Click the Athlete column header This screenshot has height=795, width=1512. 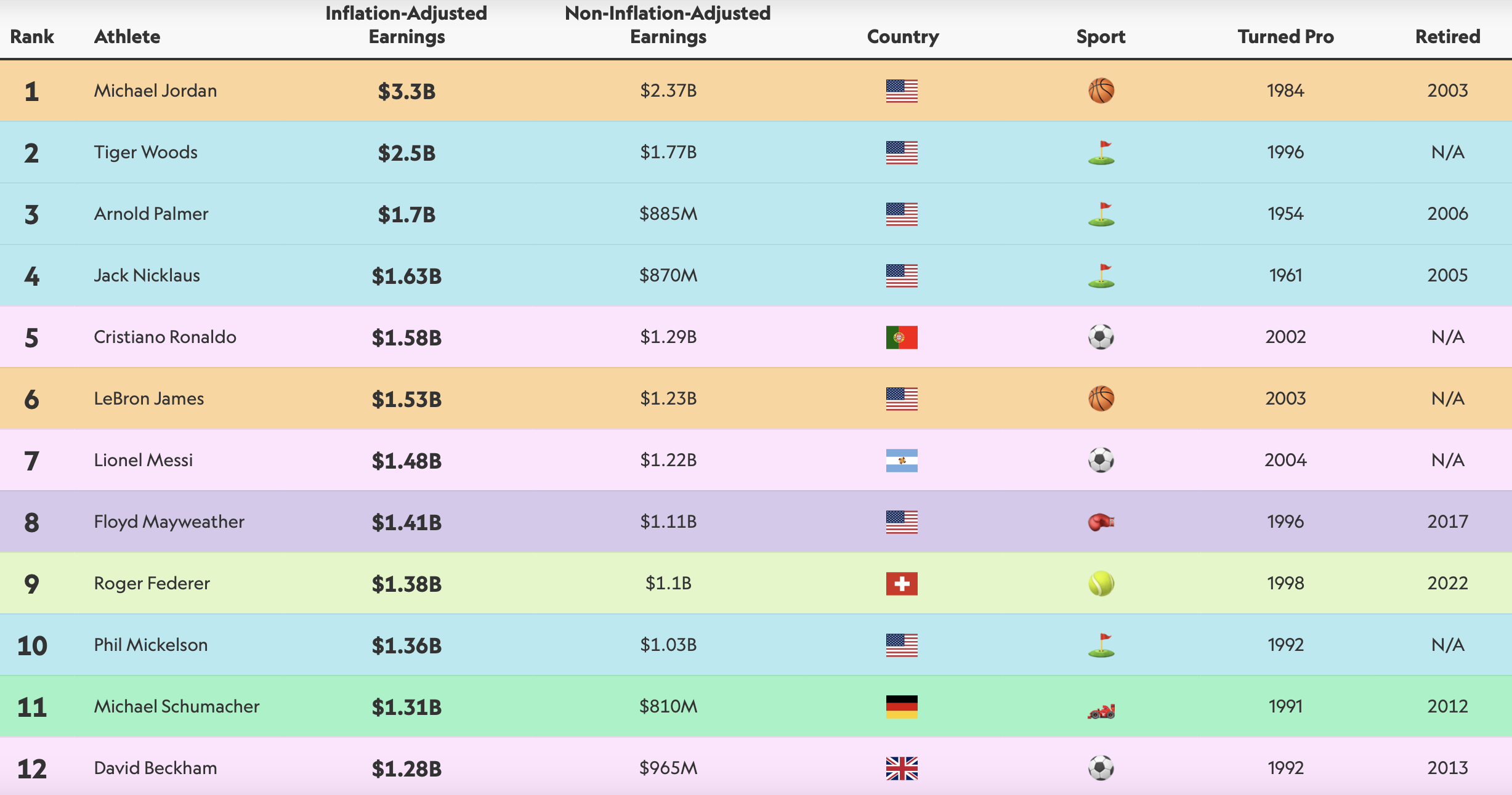(127, 37)
